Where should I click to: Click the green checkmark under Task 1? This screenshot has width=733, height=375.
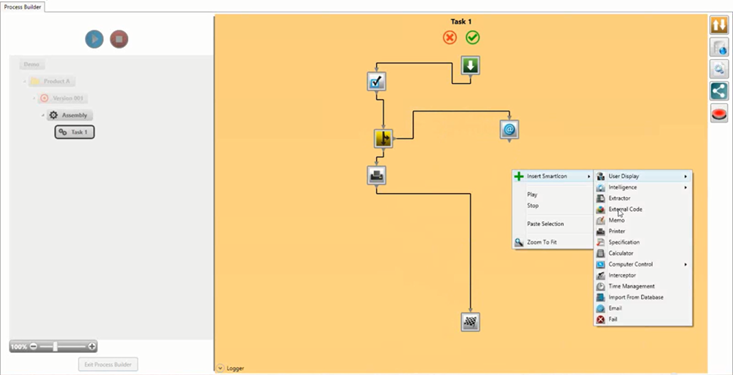coord(473,37)
